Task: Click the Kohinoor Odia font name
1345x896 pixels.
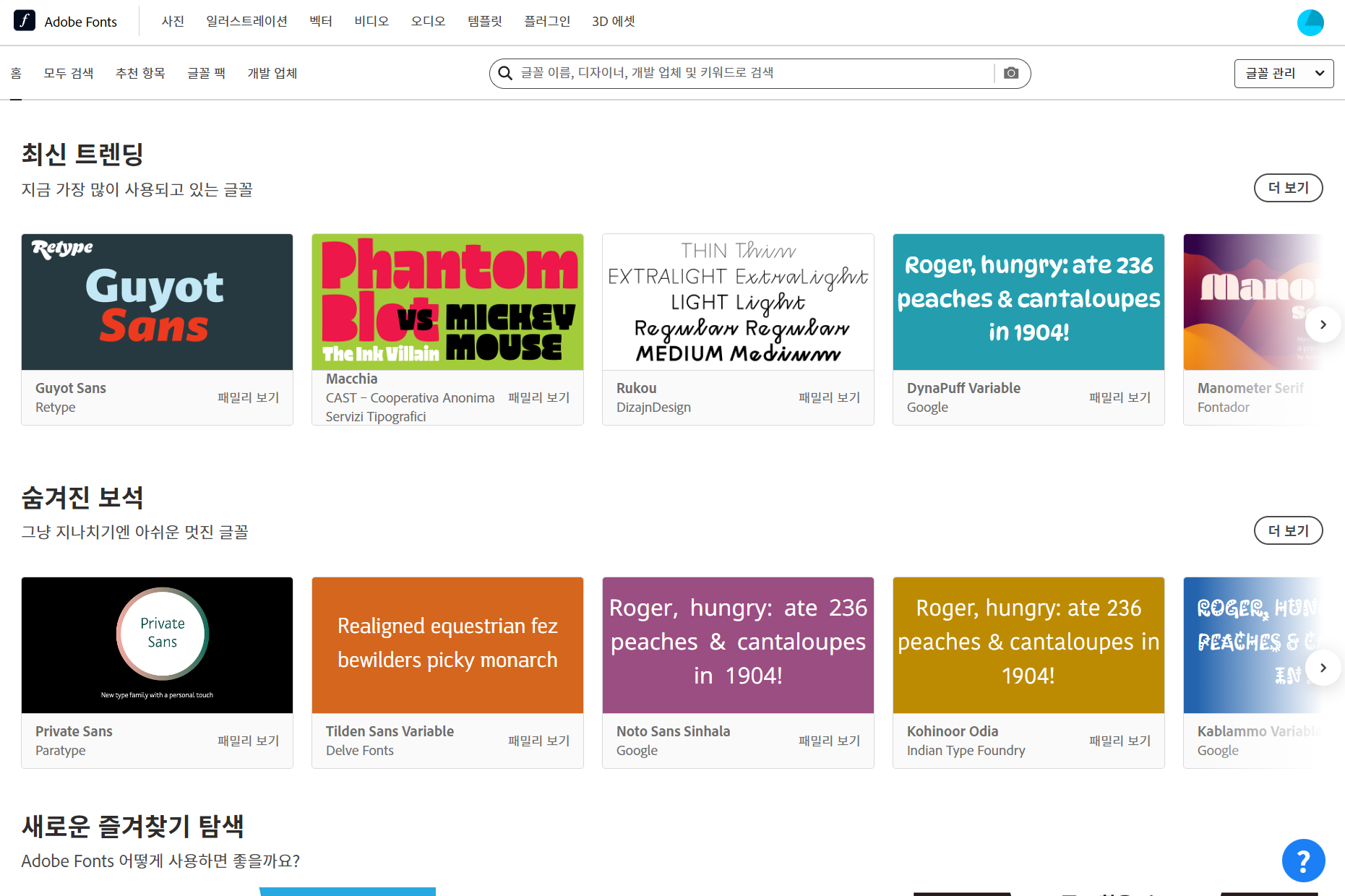Action: 953,731
